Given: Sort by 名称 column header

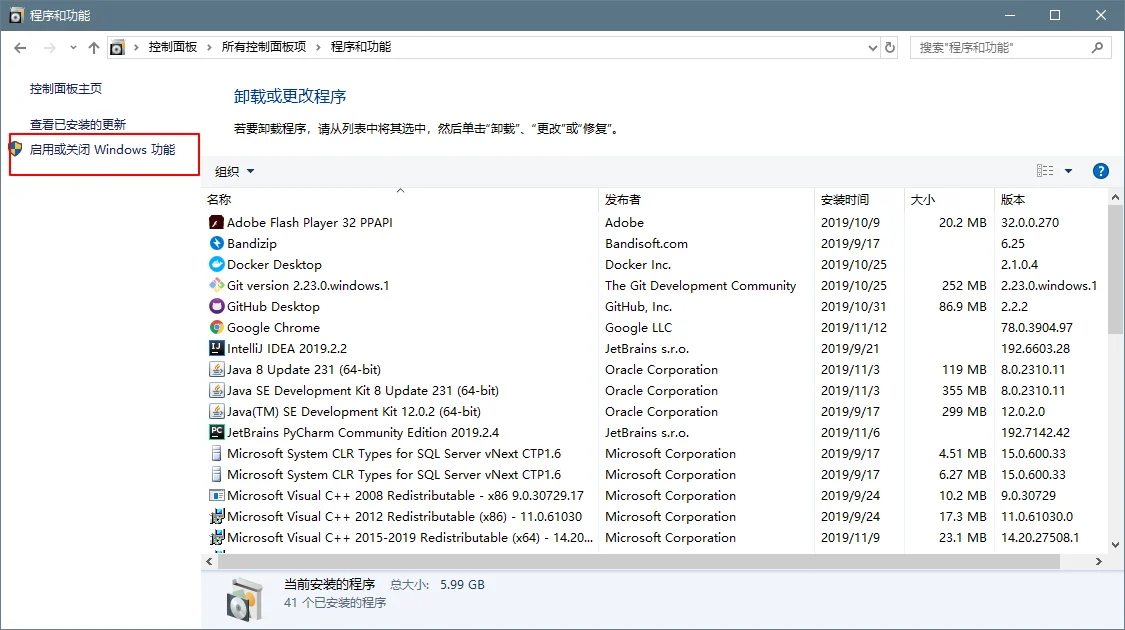Looking at the screenshot, I should point(400,199).
